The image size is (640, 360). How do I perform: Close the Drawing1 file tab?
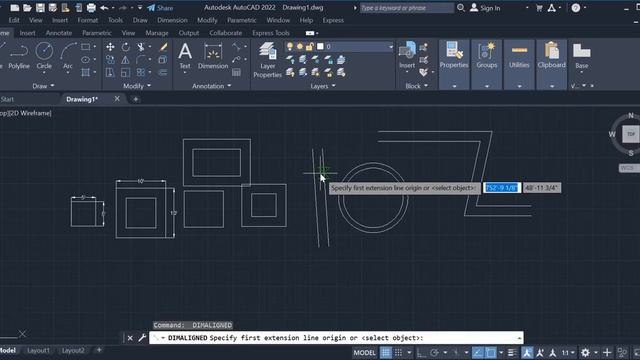coord(117,99)
